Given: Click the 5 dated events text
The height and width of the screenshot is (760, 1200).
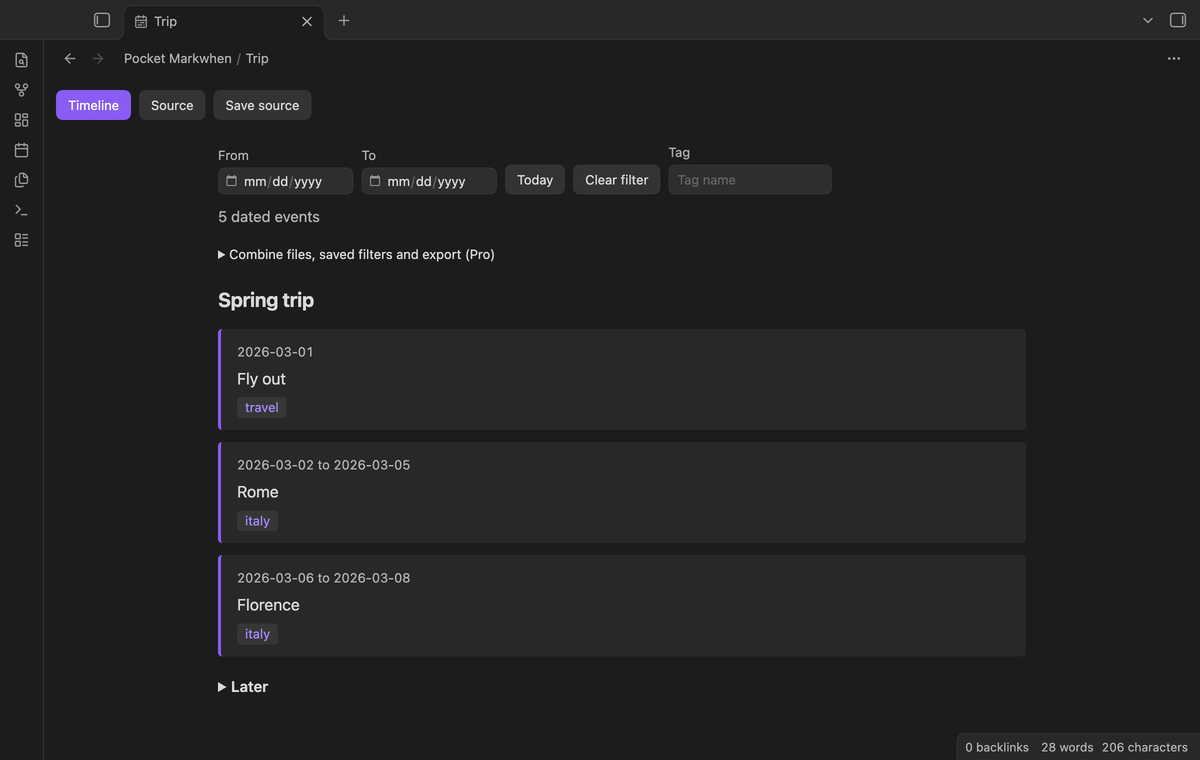Looking at the screenshot, I should coord(269,217).
